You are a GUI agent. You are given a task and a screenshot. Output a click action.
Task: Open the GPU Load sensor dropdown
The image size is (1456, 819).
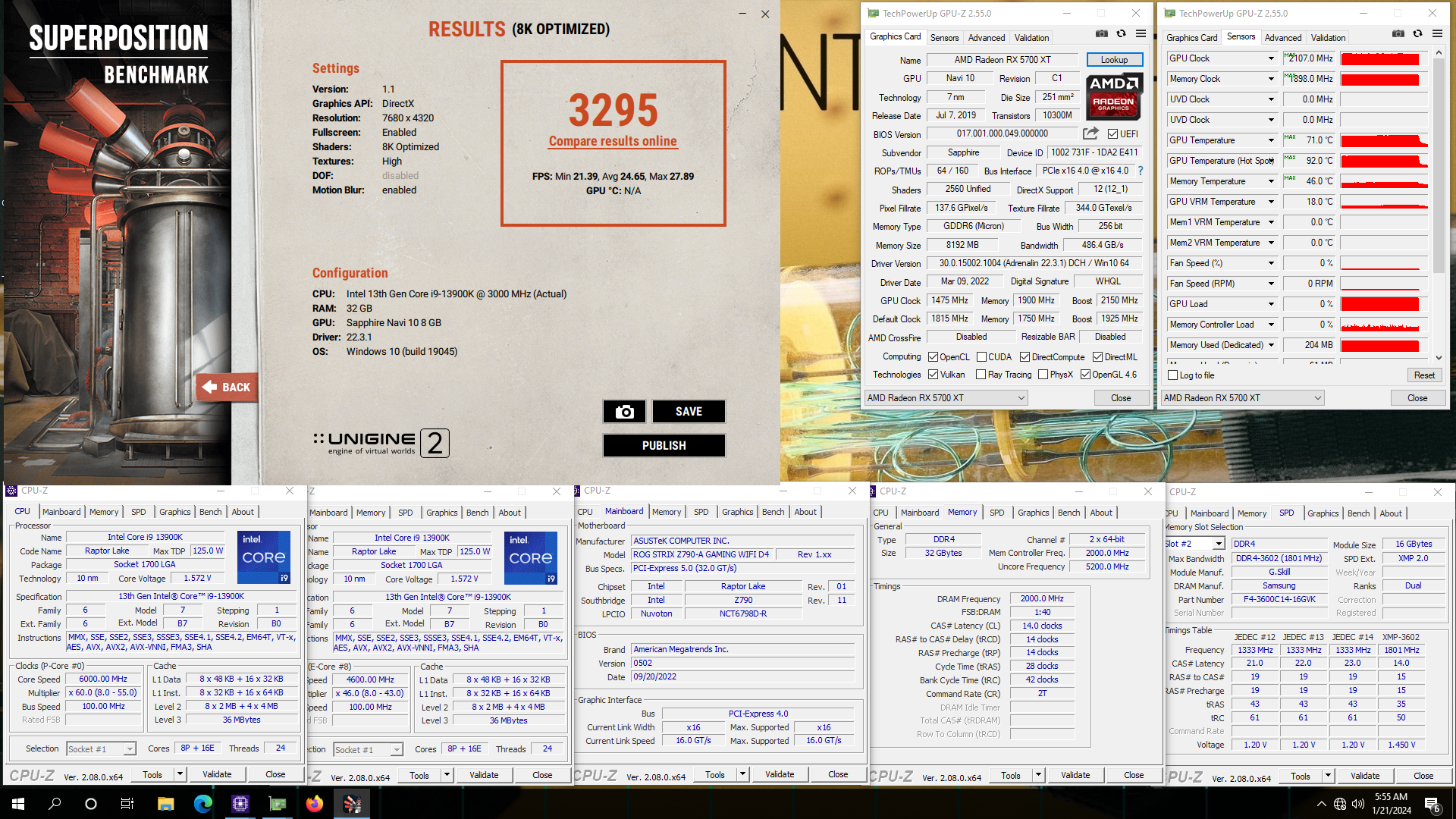(1271, 304)
